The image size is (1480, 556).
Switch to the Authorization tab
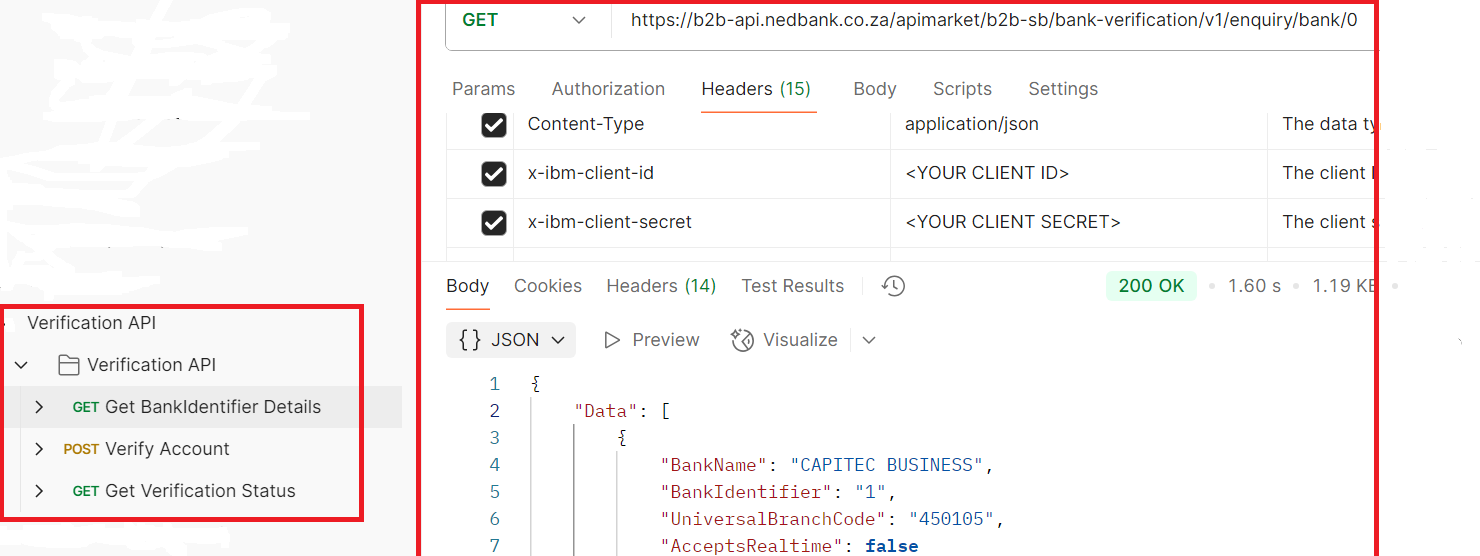tap(608, 89)
